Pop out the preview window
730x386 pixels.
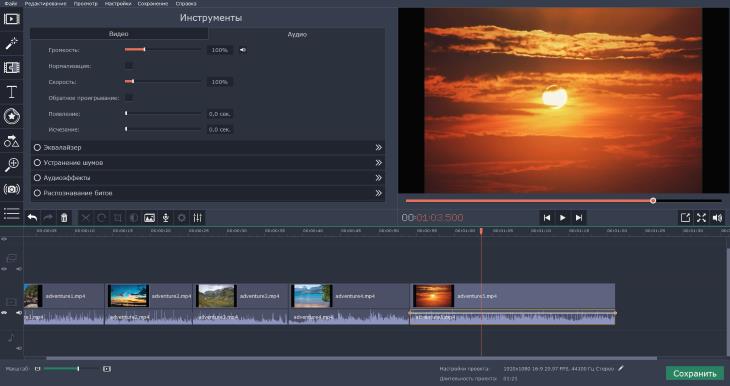point(685,217)
